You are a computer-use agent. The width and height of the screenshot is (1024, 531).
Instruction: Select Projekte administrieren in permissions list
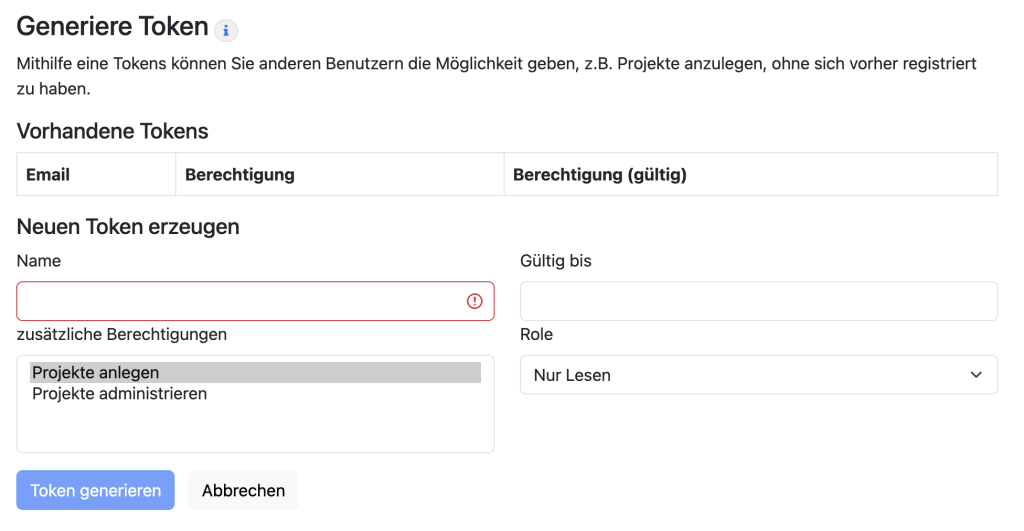(x=119, y=394)
